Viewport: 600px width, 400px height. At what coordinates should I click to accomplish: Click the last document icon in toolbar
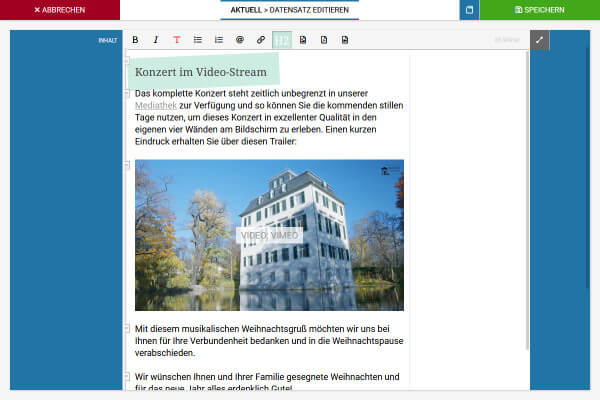tap(345, 40)
